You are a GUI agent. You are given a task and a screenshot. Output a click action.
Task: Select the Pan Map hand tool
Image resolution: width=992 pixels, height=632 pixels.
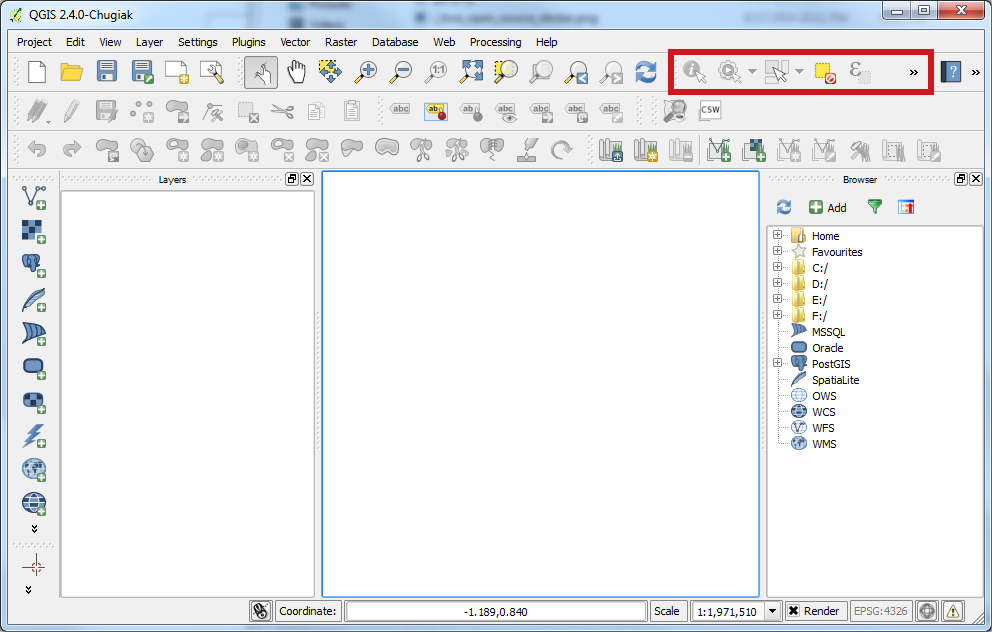point(296,71)
